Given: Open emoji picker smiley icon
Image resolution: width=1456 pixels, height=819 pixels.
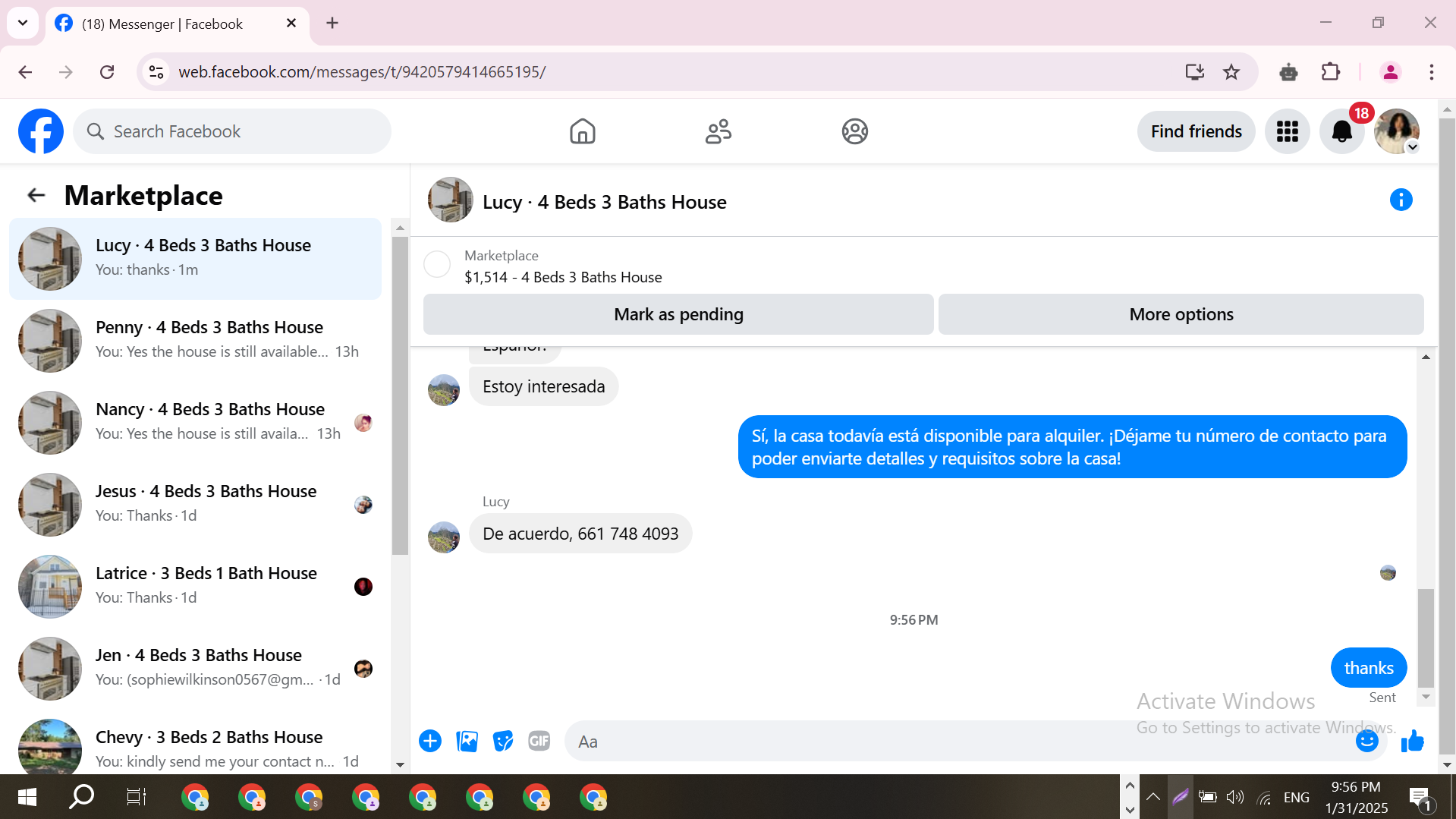Looking at the screenshot, I should pyautogui.click(x=1366, y=741).
